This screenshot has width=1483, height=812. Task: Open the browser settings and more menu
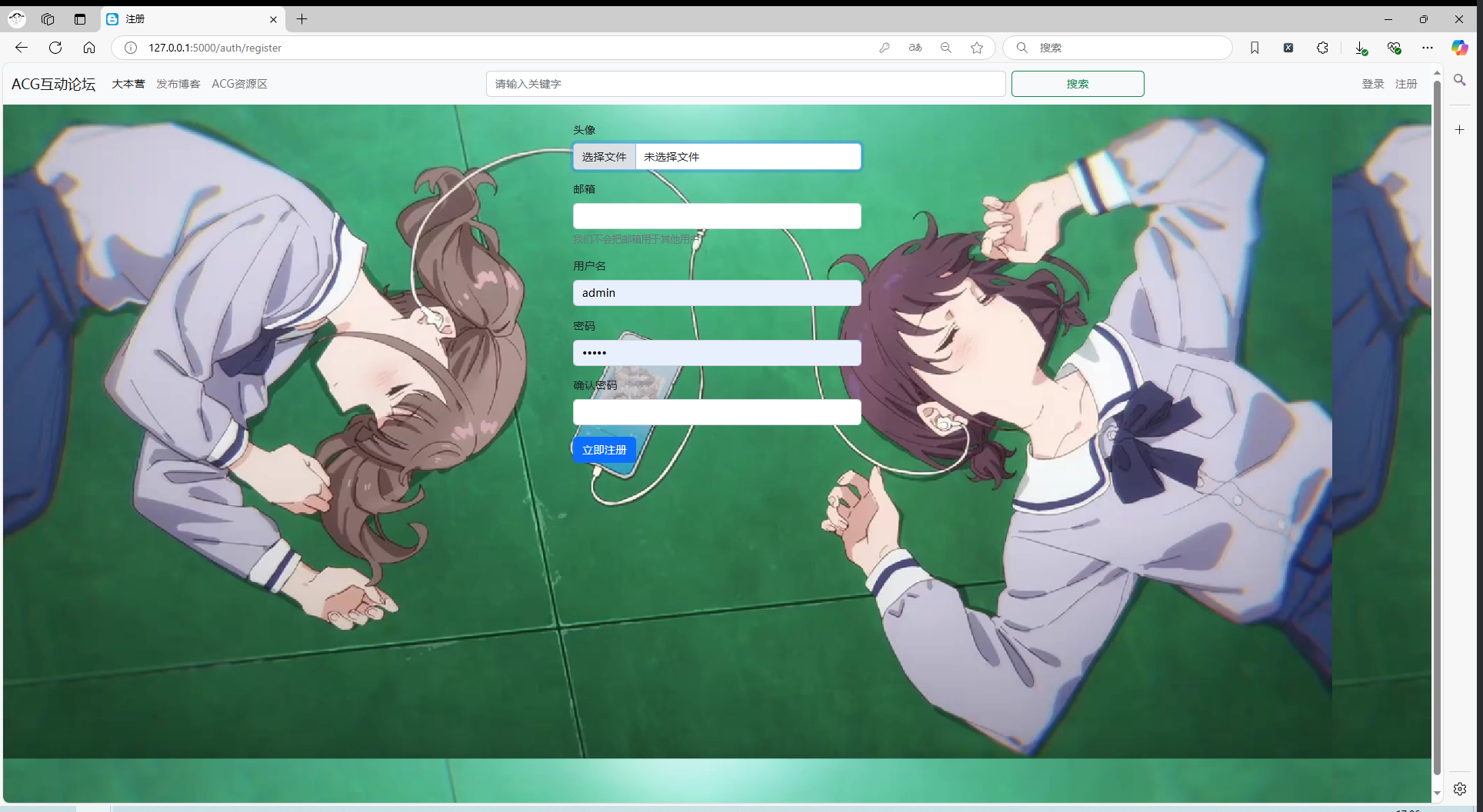point(1428,48)
